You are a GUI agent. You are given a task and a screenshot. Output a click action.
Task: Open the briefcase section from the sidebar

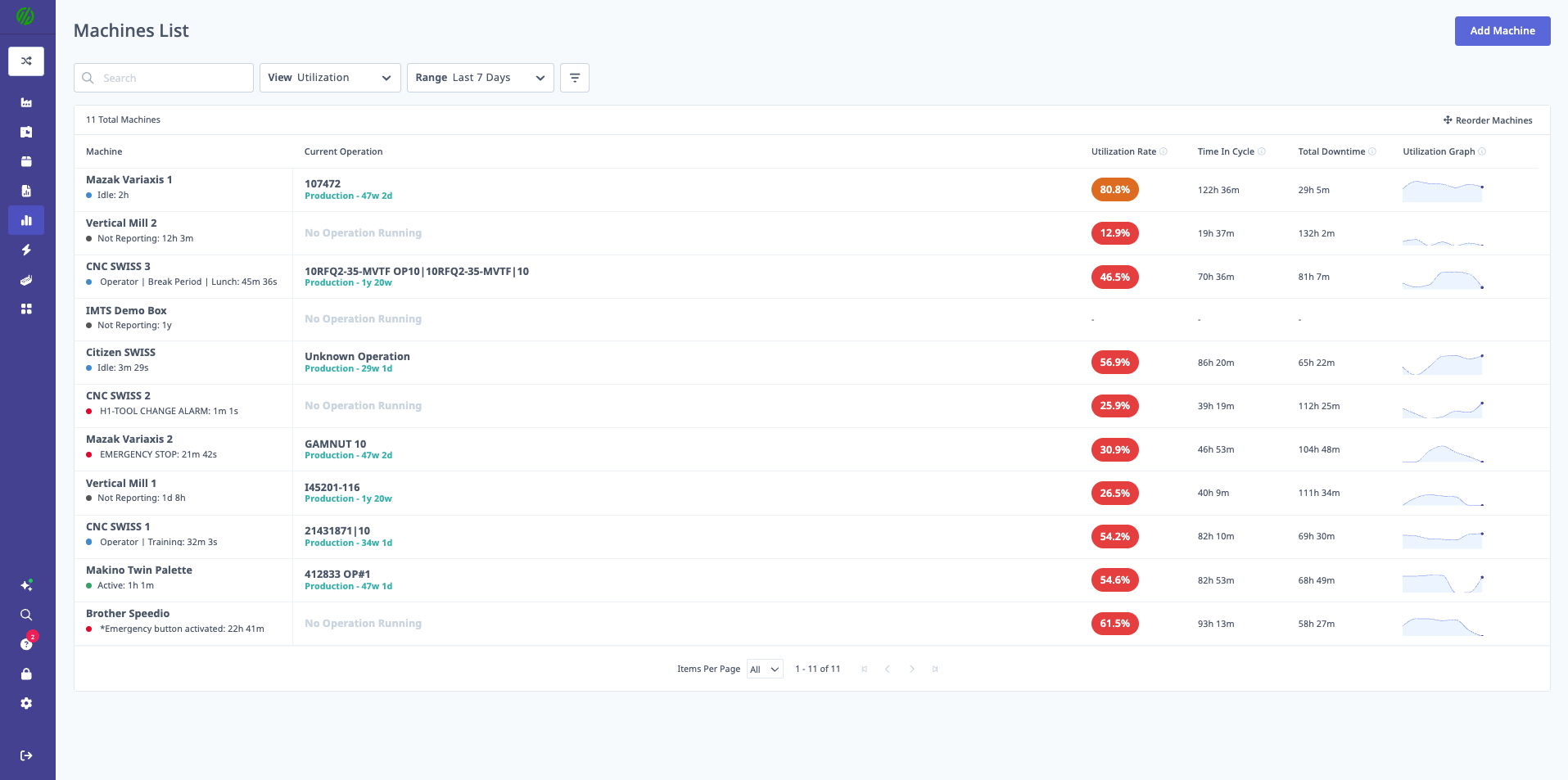(26, 161)
